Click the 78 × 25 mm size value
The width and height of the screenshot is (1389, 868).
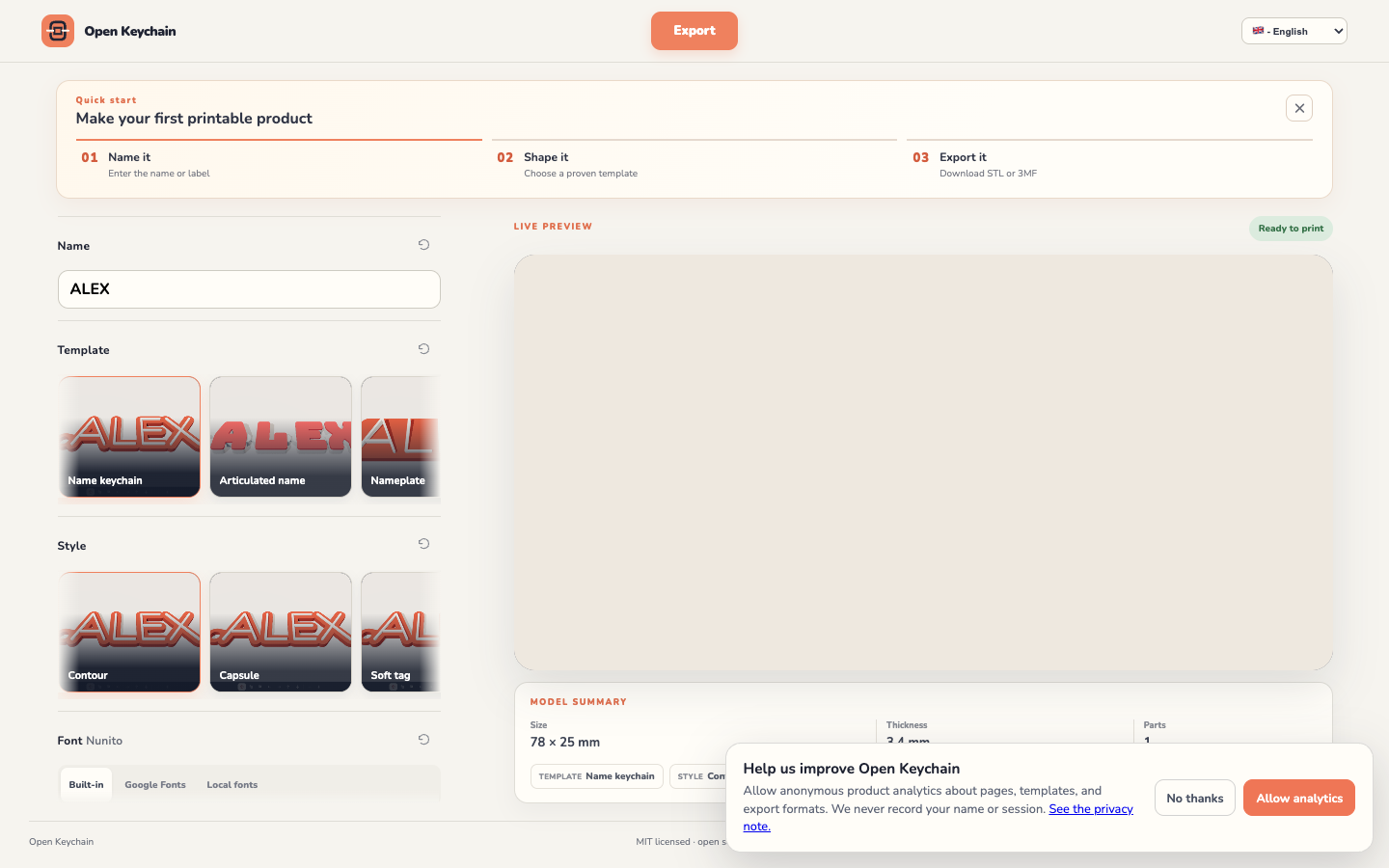(x=565, y=742)
